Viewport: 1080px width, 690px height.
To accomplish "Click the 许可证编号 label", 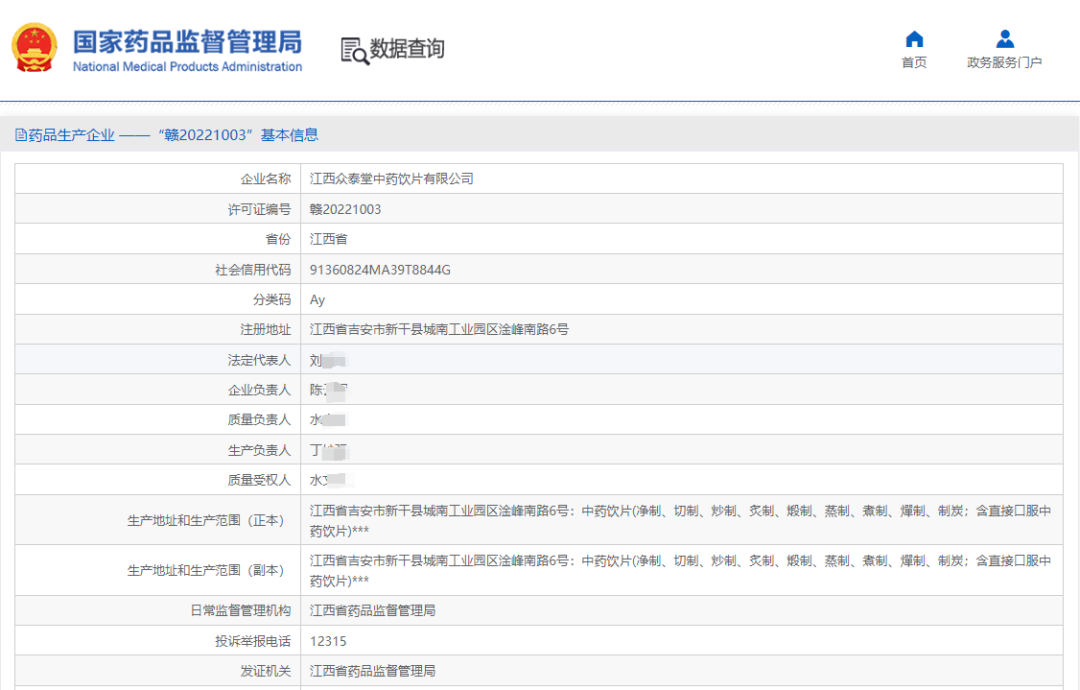I will pos(259,209).
